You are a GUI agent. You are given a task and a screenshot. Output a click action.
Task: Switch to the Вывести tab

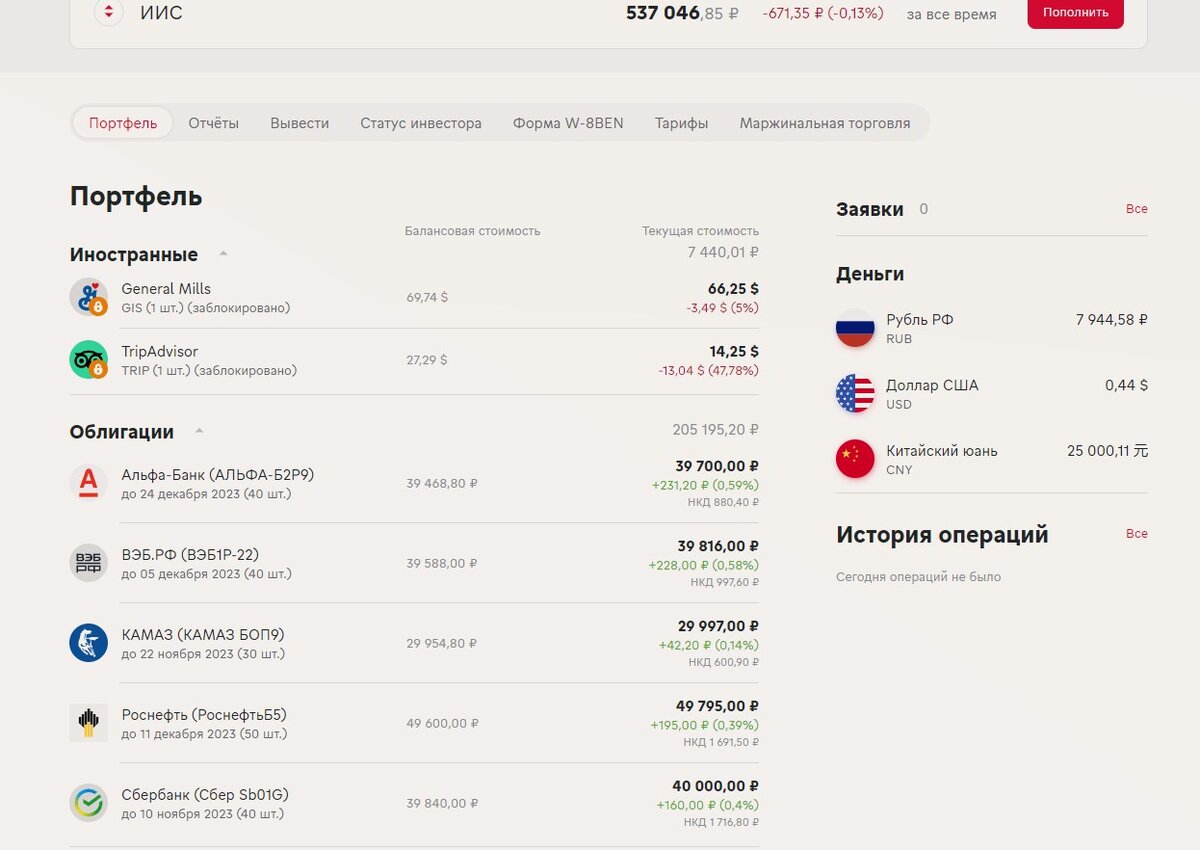pyautogui.click(x=299, y=123)
